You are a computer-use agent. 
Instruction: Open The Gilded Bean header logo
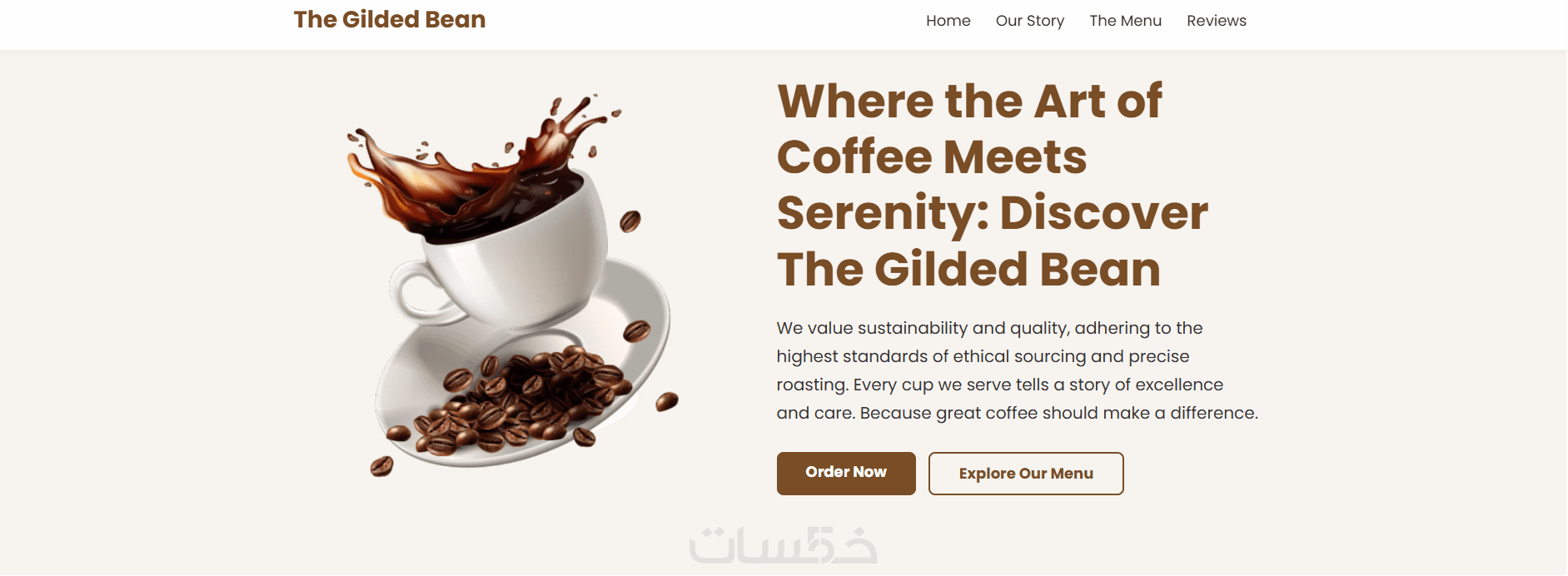click(390, 20)
